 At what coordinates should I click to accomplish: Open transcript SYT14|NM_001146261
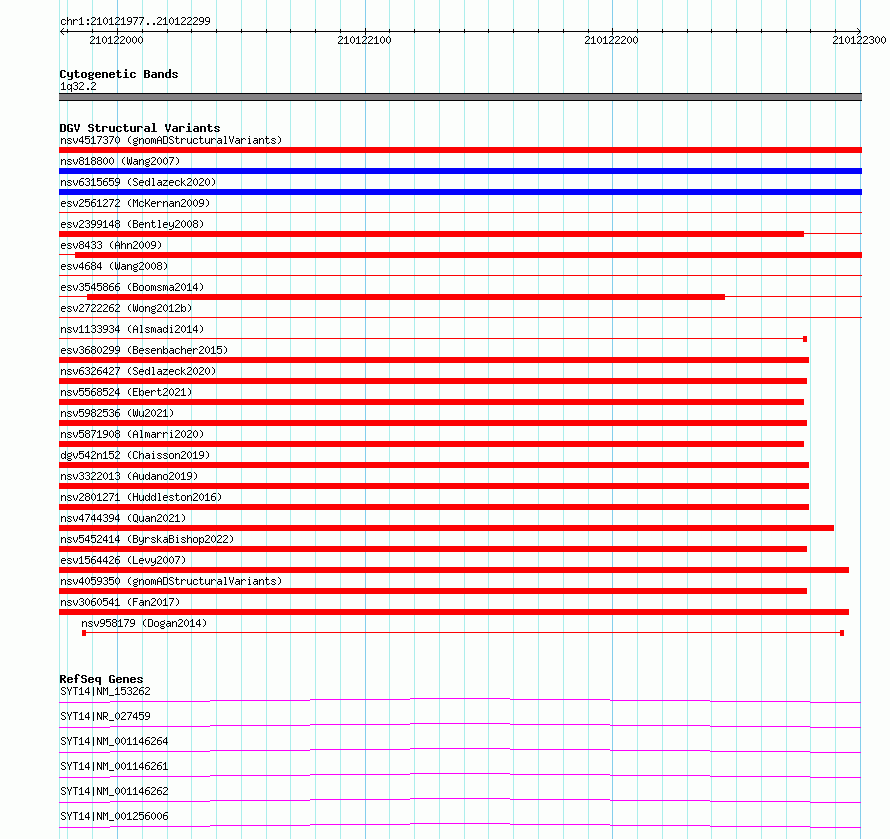pos(114,766)
